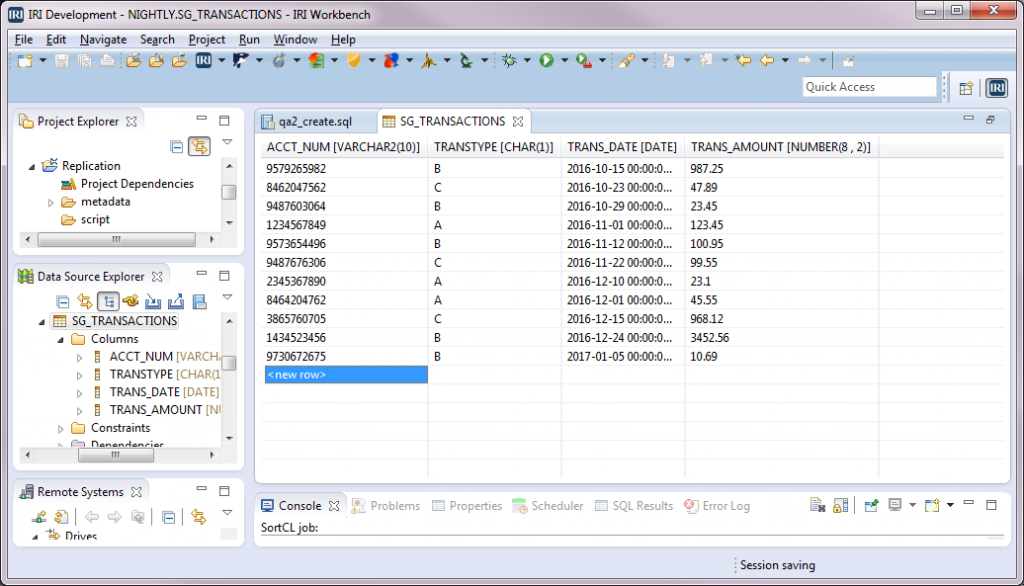Activate the IRI perspective button top right
The height and width of the screenshot is (586, 1024).
pos(997,87)
